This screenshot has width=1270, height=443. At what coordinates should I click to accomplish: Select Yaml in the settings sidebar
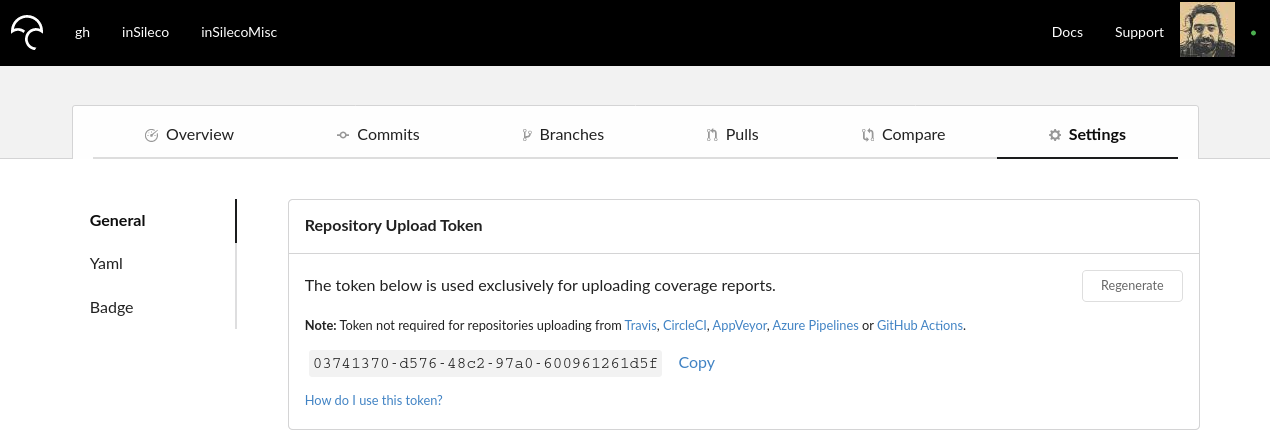[x=106, y=264]
